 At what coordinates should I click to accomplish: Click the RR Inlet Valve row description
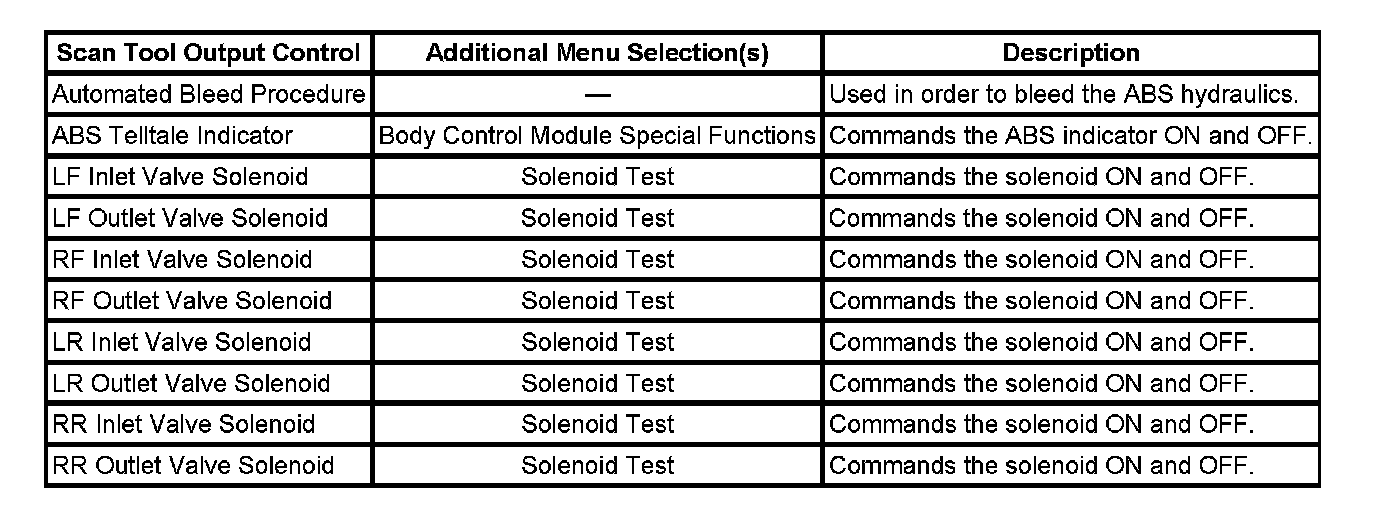pyautogui.click(x=1041, y=424)
